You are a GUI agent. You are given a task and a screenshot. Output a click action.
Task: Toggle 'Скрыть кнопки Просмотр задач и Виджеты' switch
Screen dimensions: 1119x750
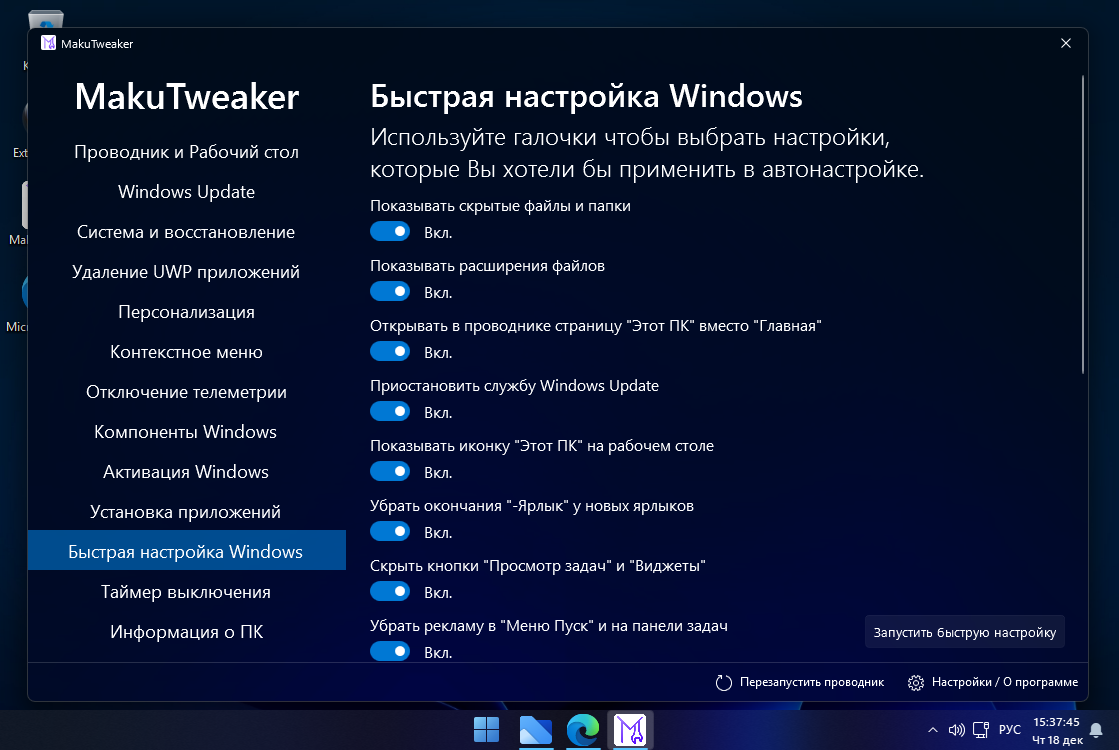coord(390,591)
